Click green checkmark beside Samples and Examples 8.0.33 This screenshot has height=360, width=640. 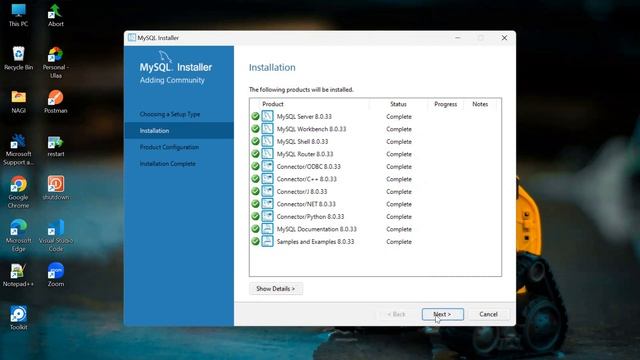point(256,241)
